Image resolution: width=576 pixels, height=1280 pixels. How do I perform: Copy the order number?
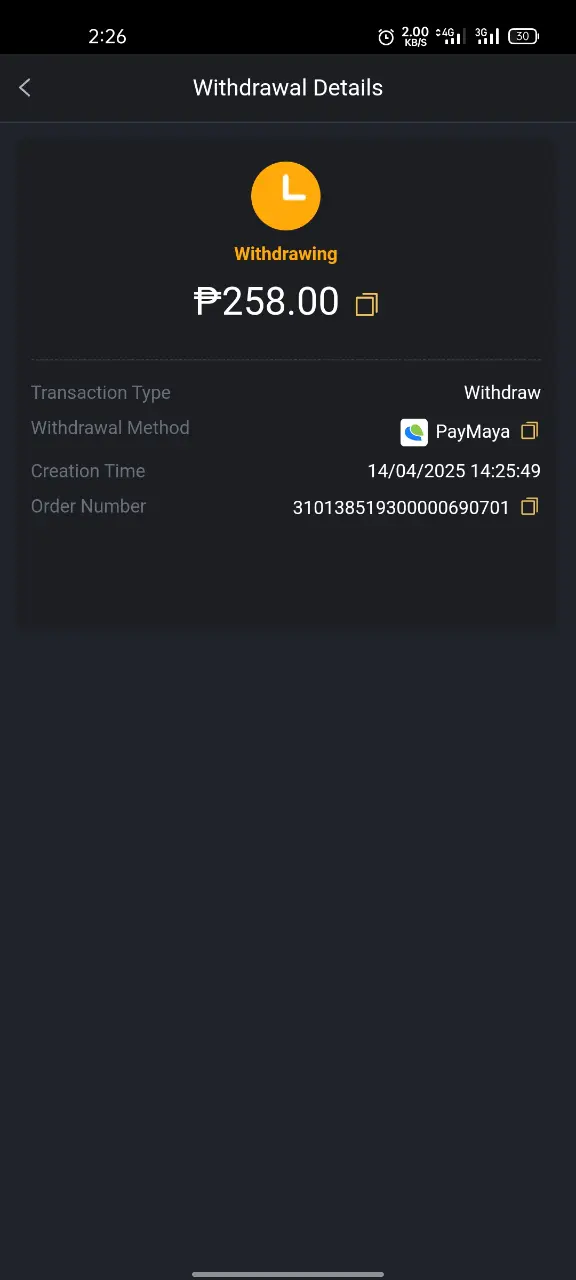point(530,507)
